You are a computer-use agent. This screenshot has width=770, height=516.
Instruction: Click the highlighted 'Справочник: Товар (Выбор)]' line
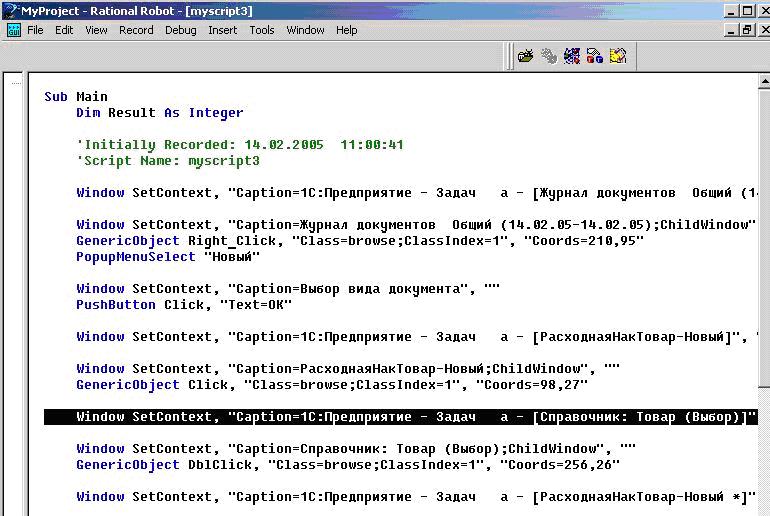coord(400,417)
